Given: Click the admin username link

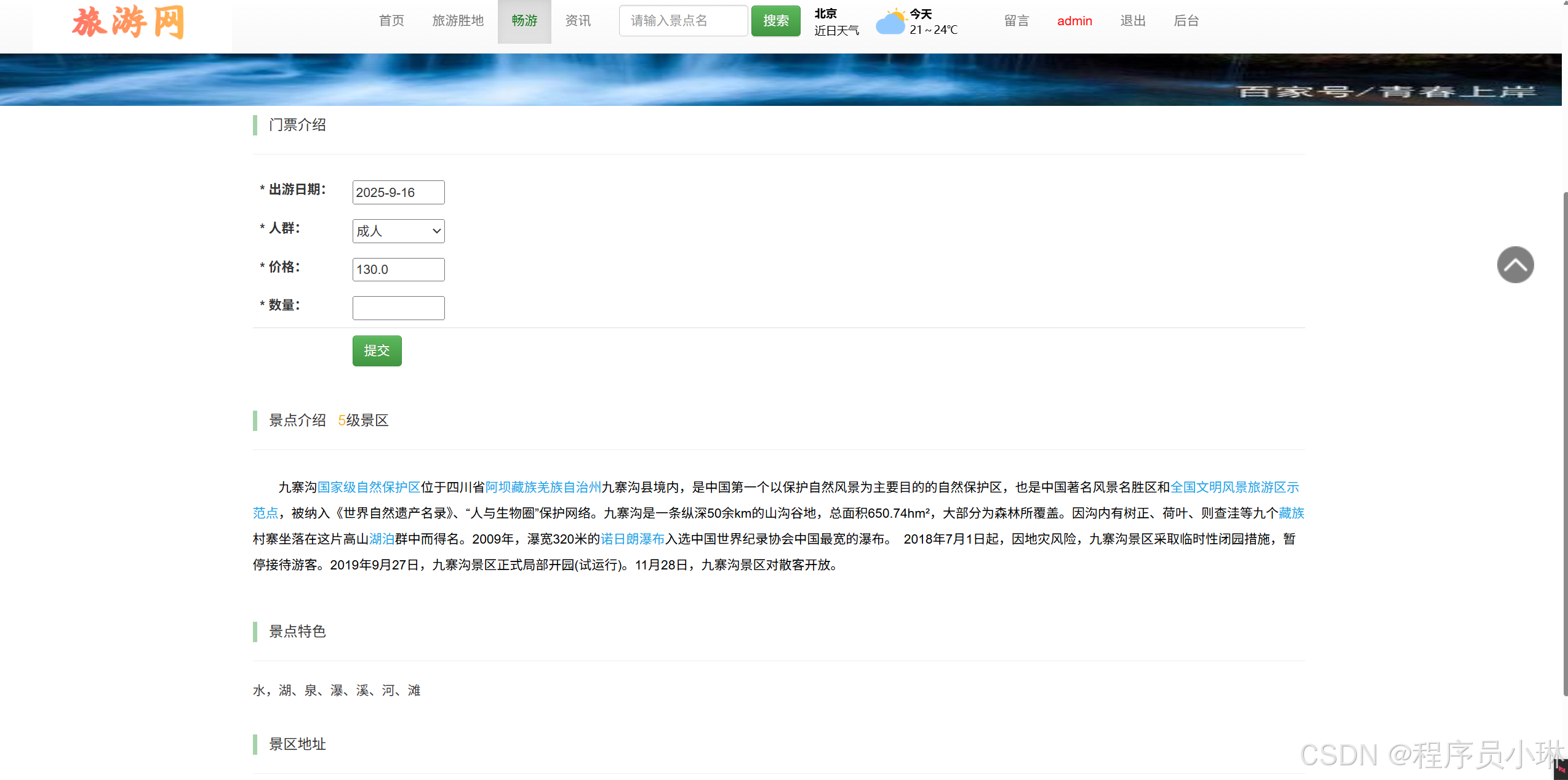Looking at the screenshot, I should [1074, 20].
